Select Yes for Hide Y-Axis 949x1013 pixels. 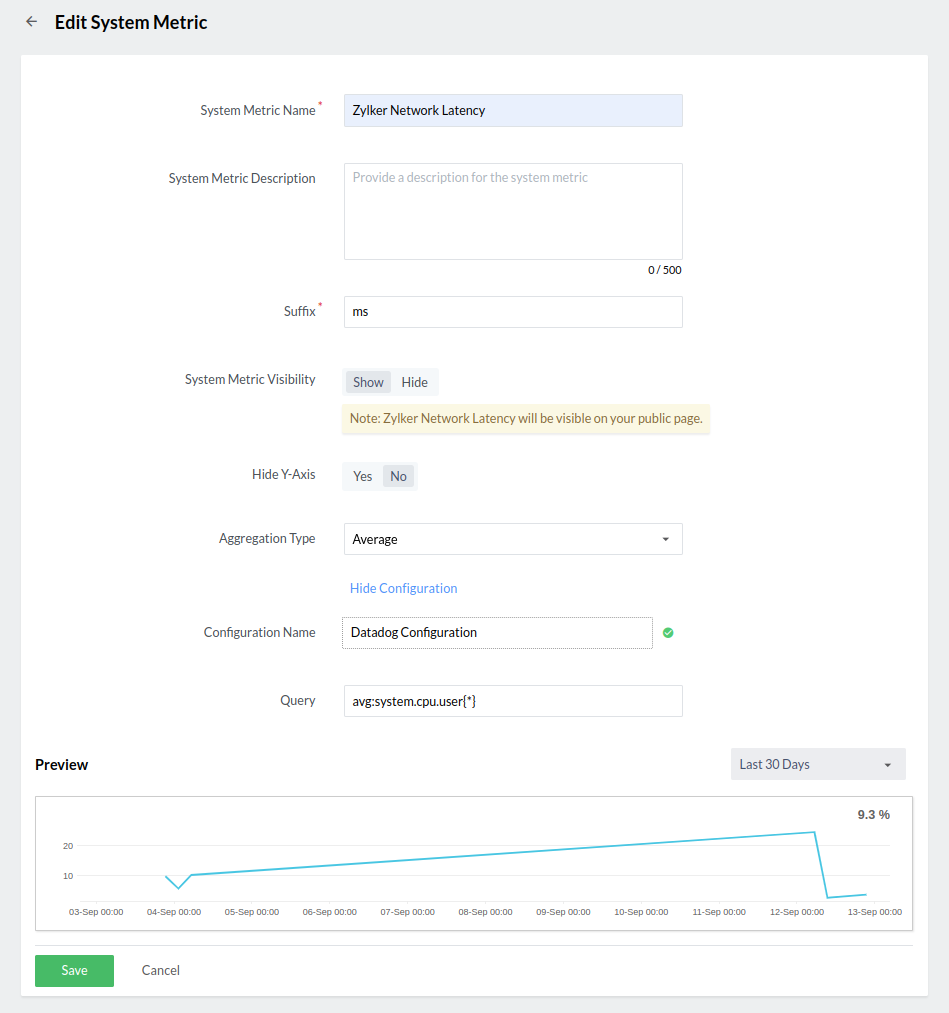(362, 476)
